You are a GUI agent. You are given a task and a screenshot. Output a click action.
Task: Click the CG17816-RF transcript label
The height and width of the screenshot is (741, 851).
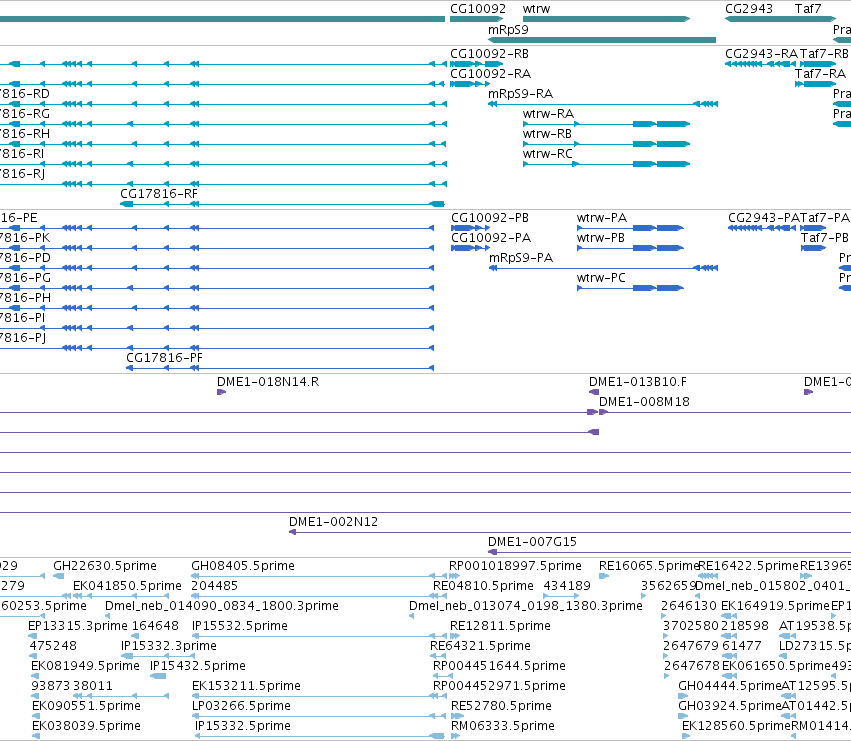[159, 194]
